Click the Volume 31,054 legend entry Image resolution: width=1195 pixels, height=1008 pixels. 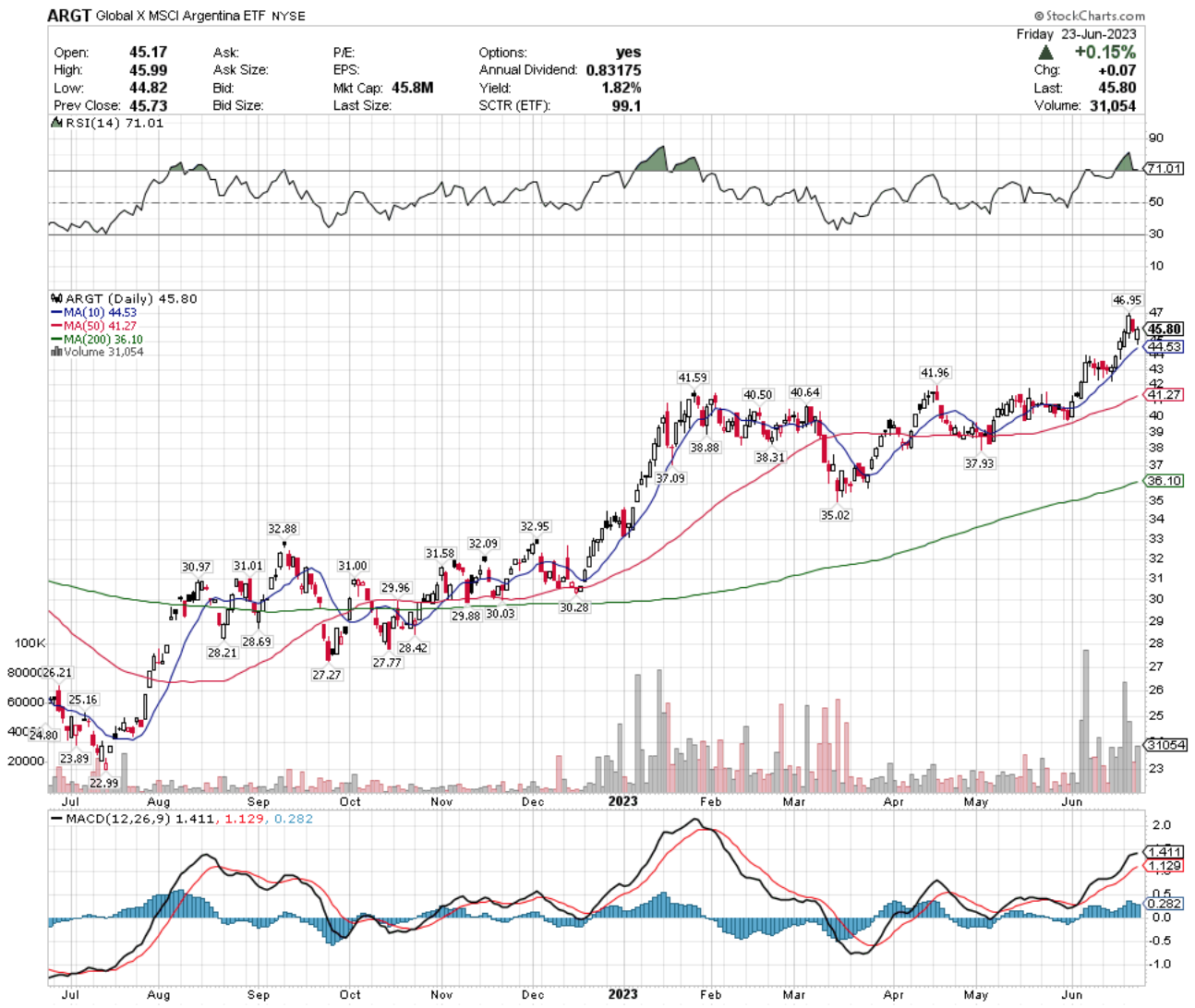click(x=98, y=352)
